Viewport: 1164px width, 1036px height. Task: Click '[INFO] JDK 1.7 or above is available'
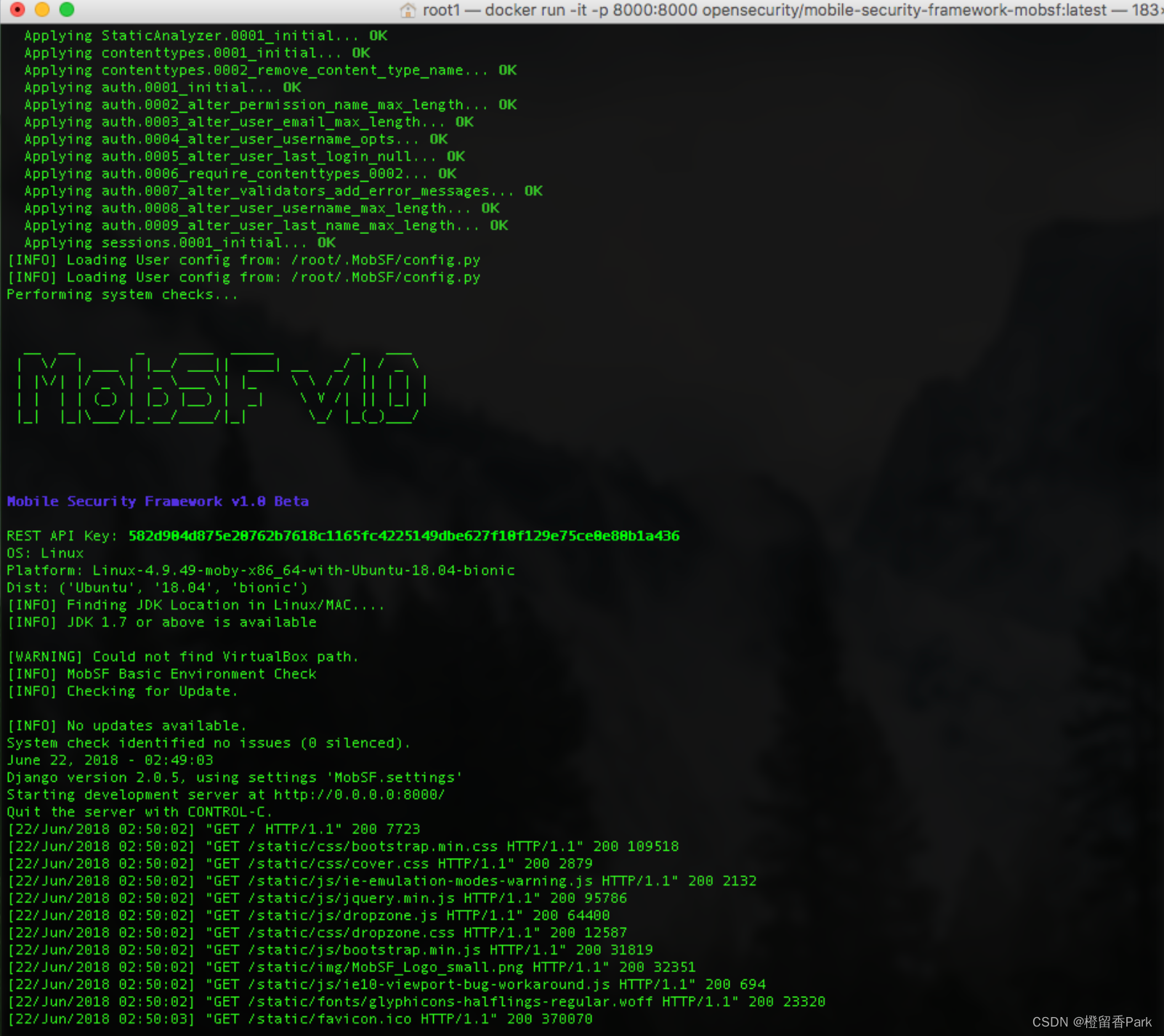pyautogui.click(x=162, y=622)
